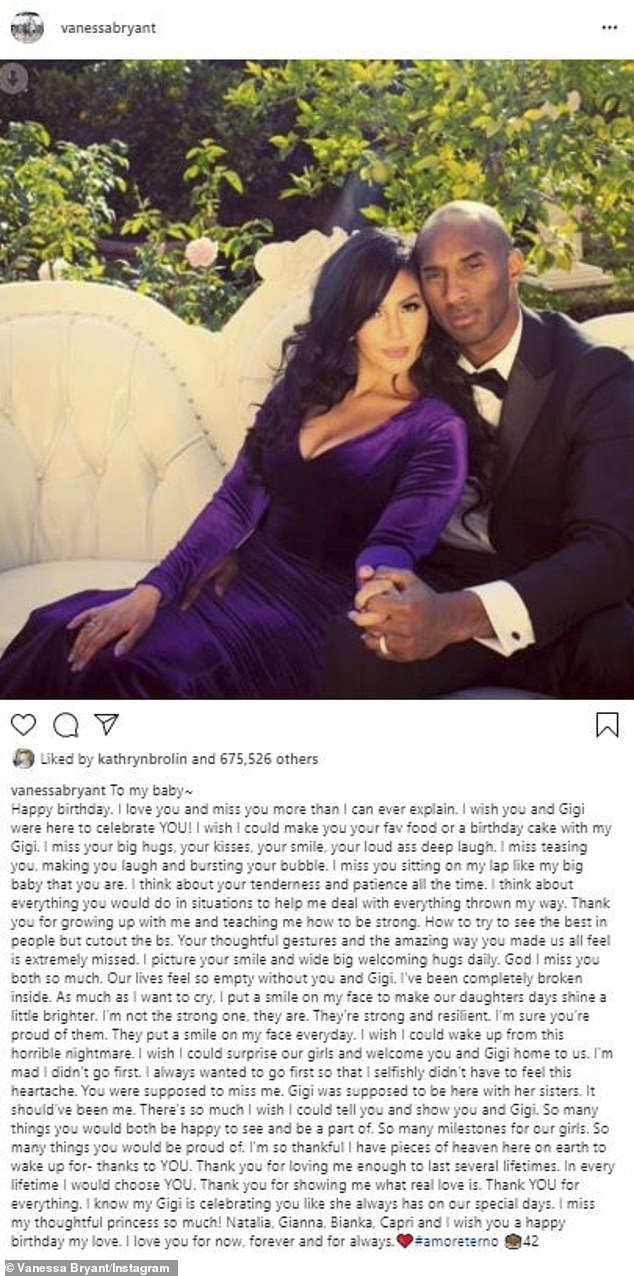Viewport: 634px width, 1276px height.
Task: Open the vanessabryant username in the header
Action: pyautogui.click(x=105, y=28)
